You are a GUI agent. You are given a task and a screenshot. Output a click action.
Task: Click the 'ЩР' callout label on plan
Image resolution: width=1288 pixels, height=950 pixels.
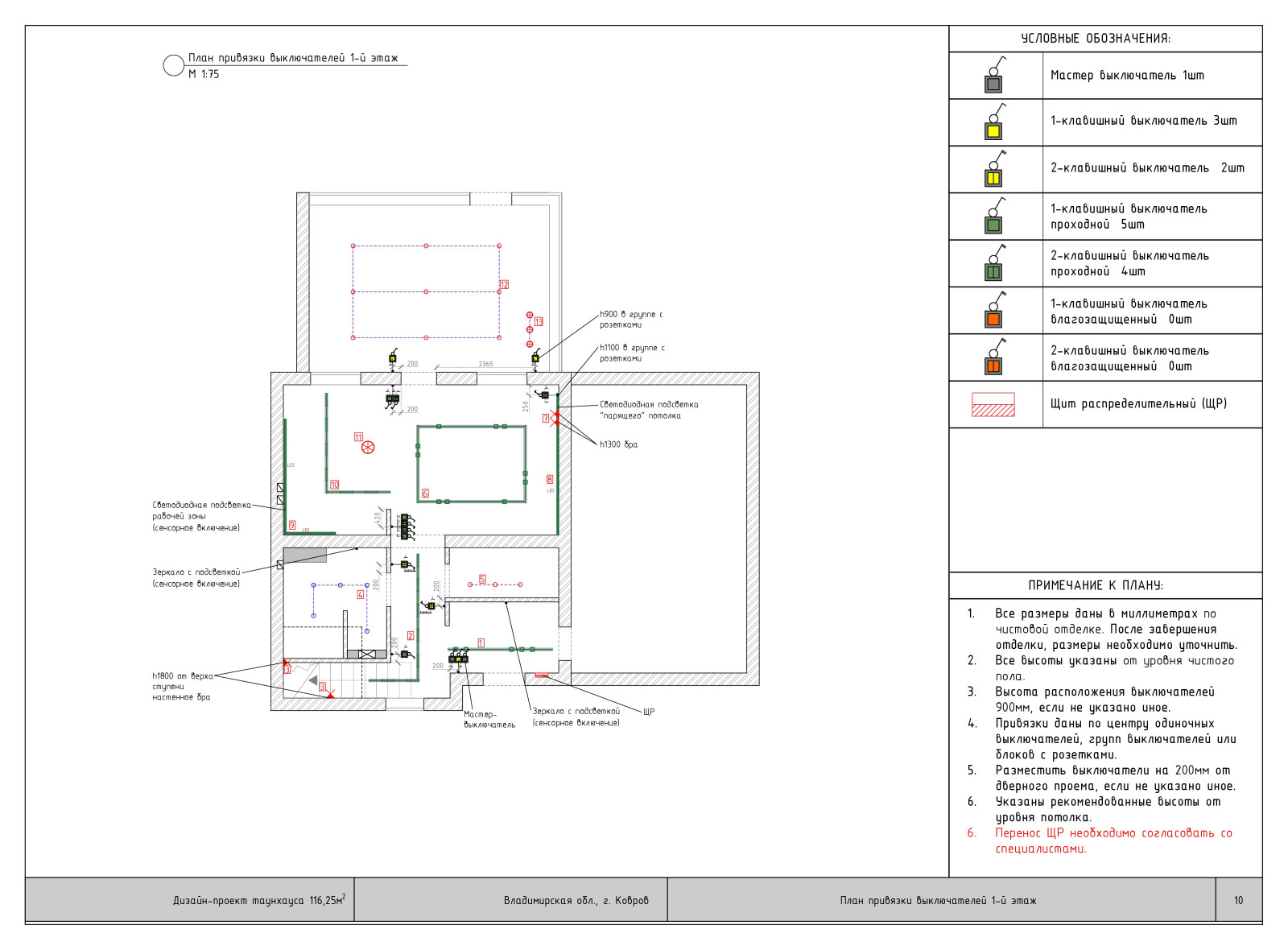pos(649,712)
